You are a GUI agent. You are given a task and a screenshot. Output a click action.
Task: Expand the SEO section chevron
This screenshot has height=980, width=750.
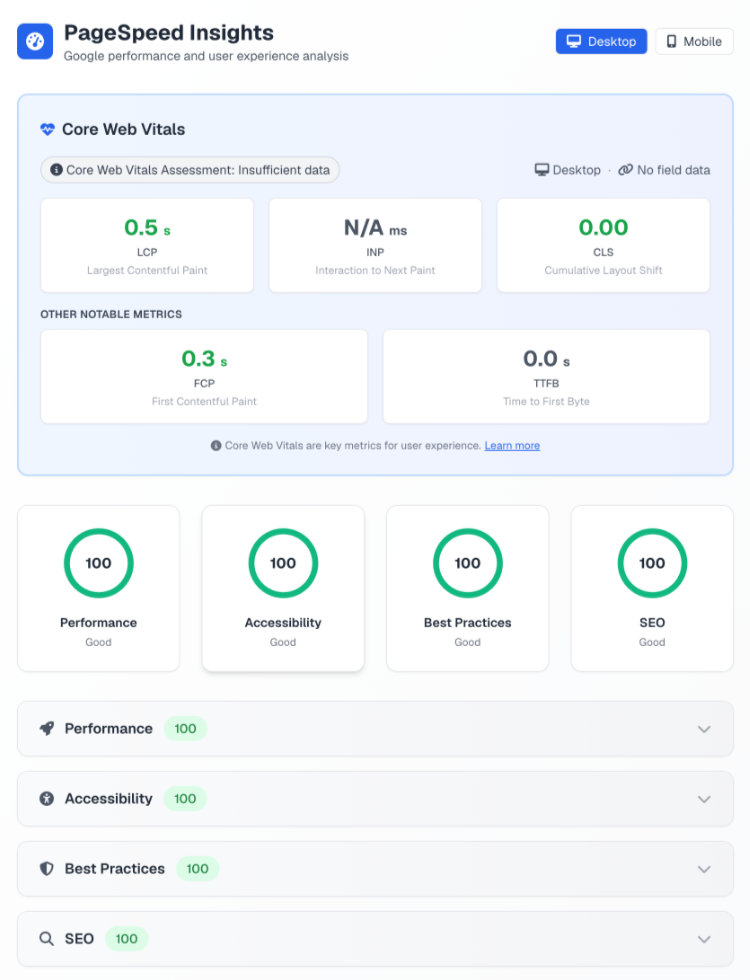pyautogui.click(x=704, y=939)
